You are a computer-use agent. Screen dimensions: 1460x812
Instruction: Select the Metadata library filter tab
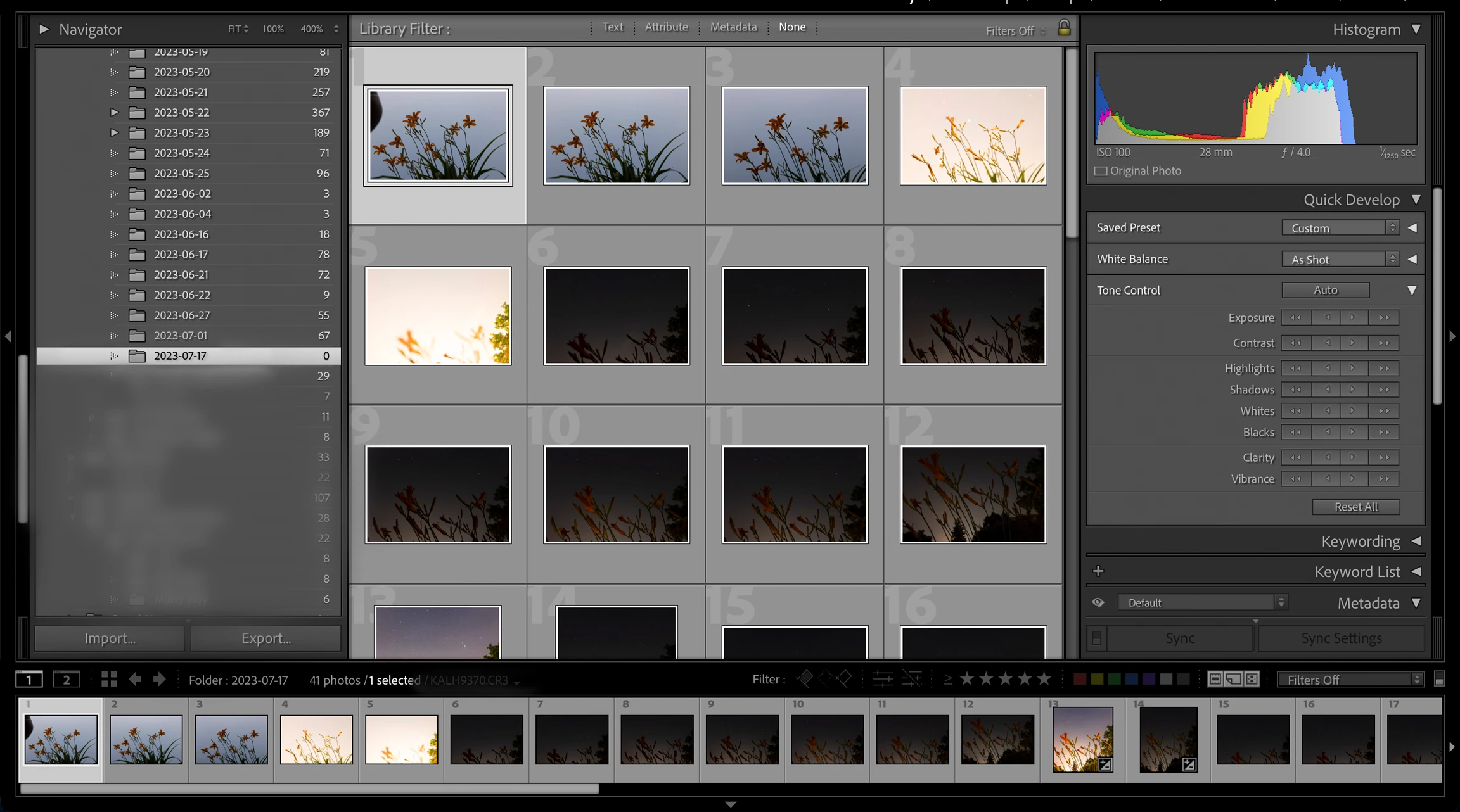point(733,27)
